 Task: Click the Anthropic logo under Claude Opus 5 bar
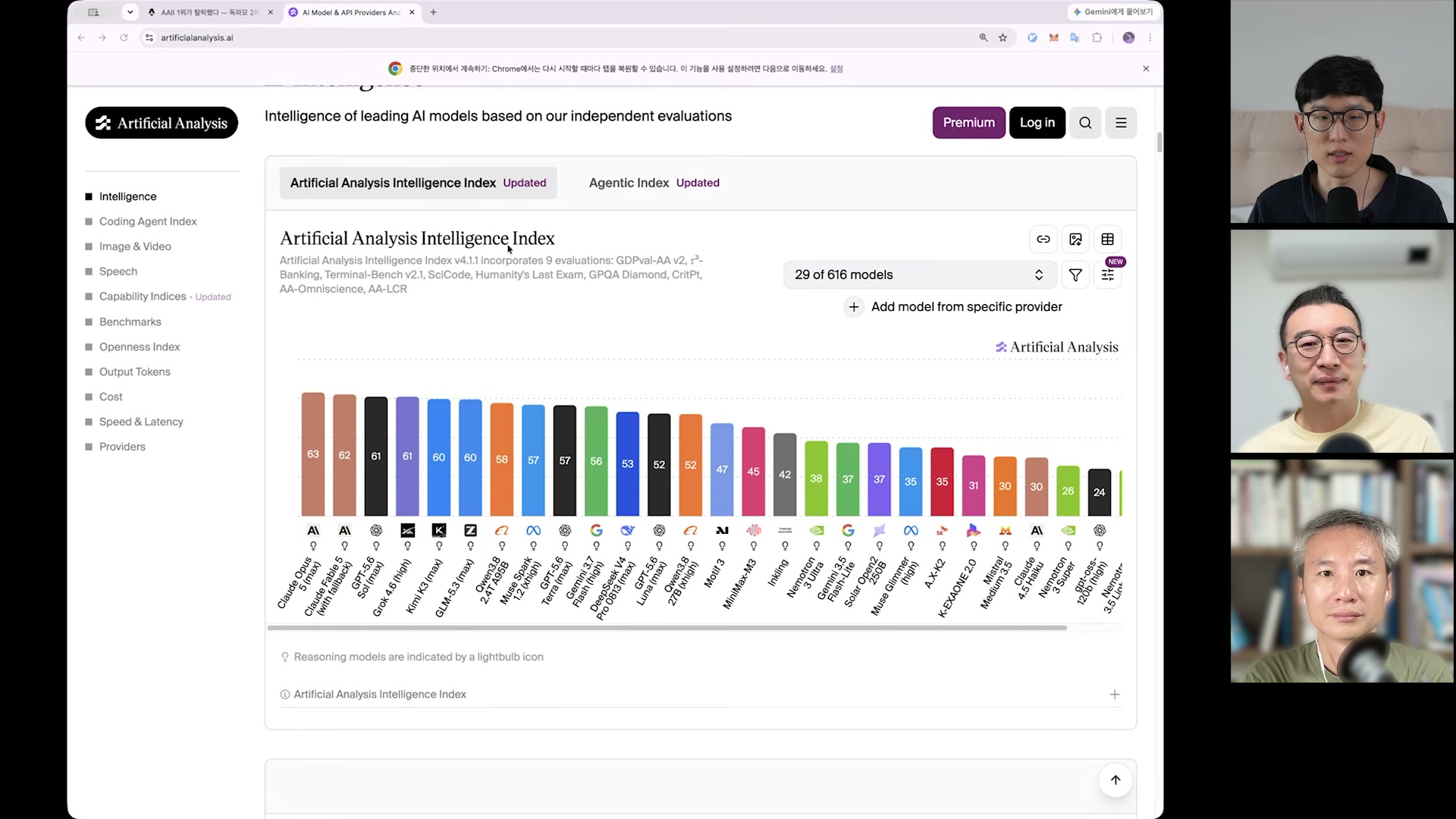(x=313, y=531)
